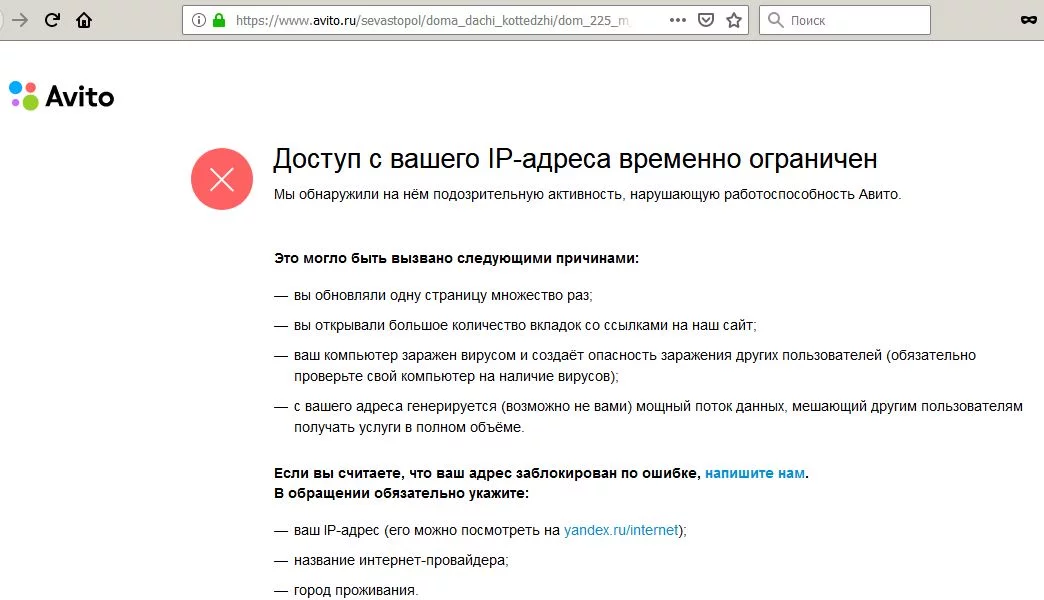This screenshot has width=1044, height=600.
Task: Reload the page with the refresh icon
Action: 52,20
